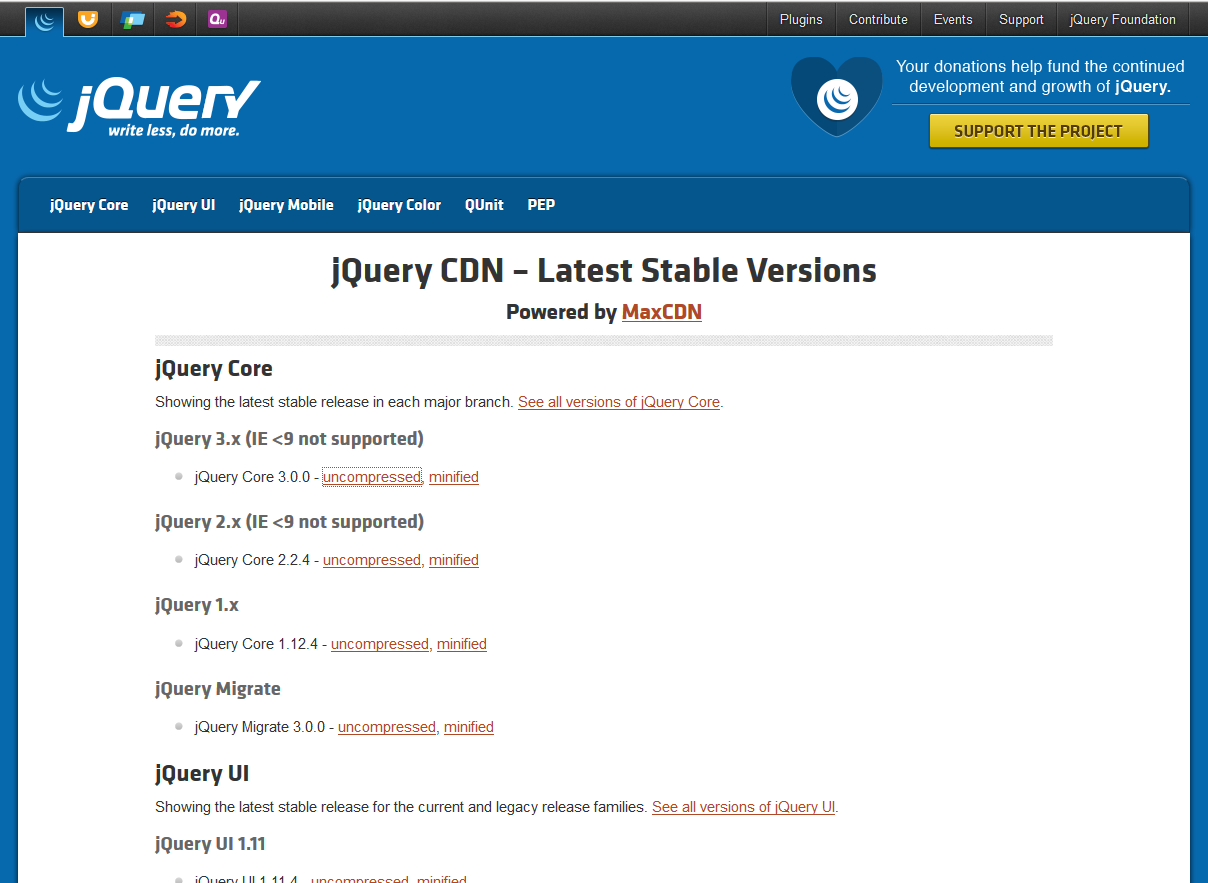Click the jQuery UI section heading
Image resolution: width=1208 pixels, height=883 pixels.
click(202, 774)
